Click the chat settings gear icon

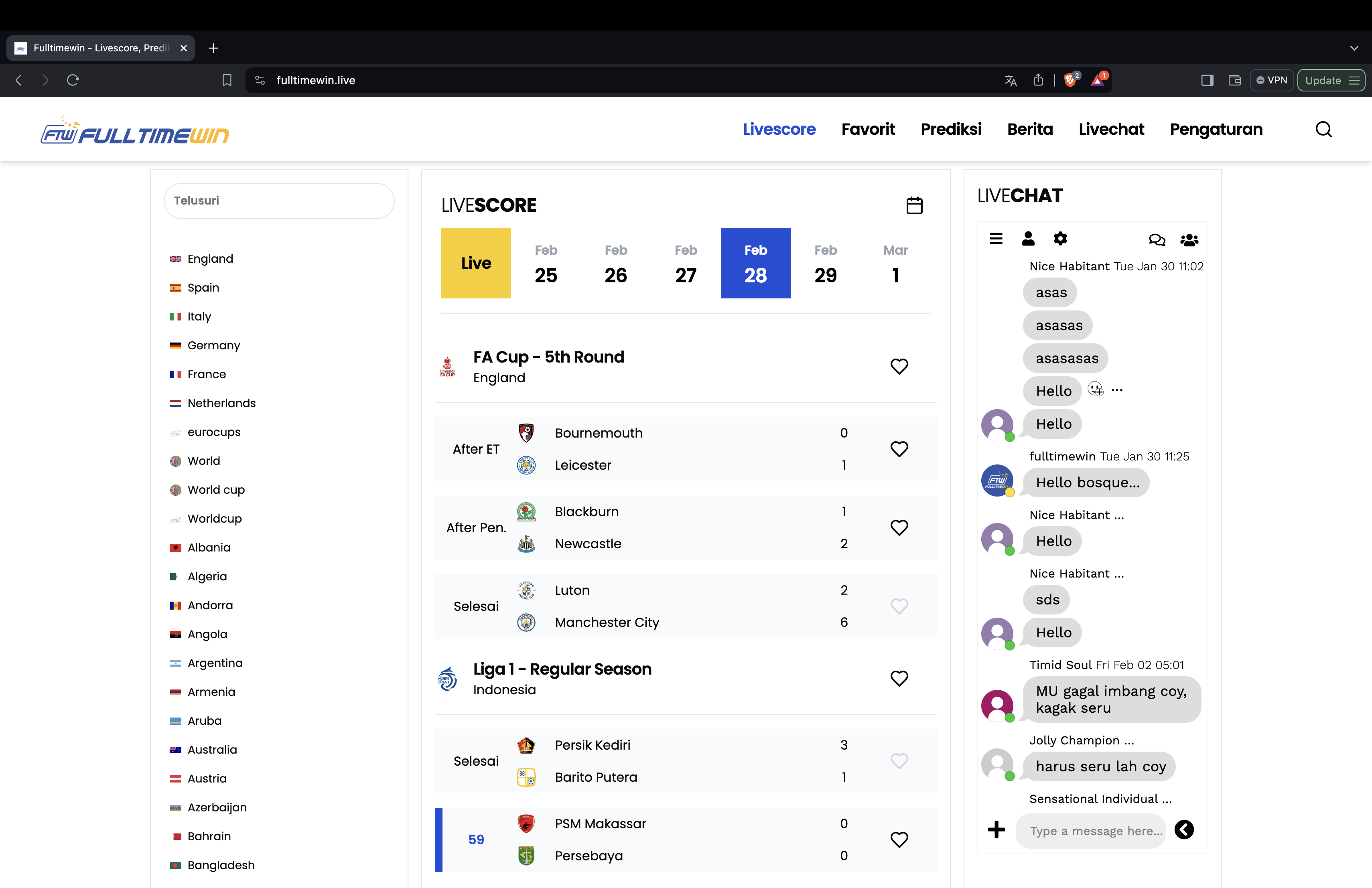click(1060, 239)
